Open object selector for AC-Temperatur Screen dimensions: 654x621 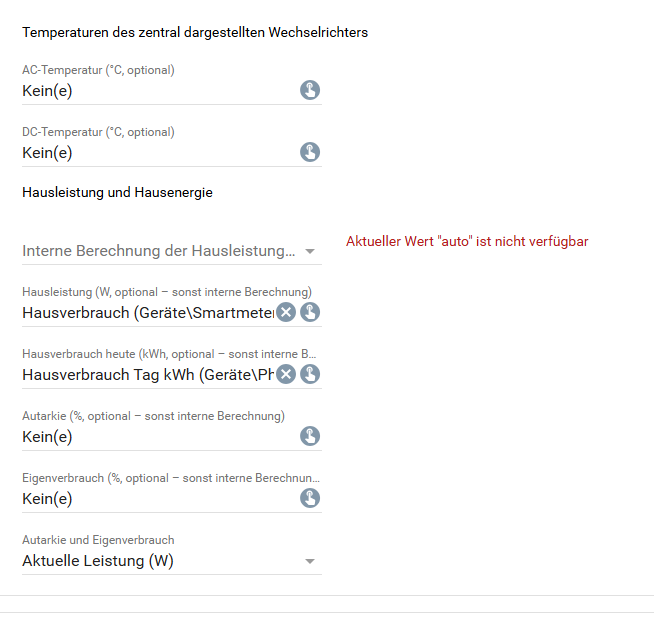pos(310,90)
